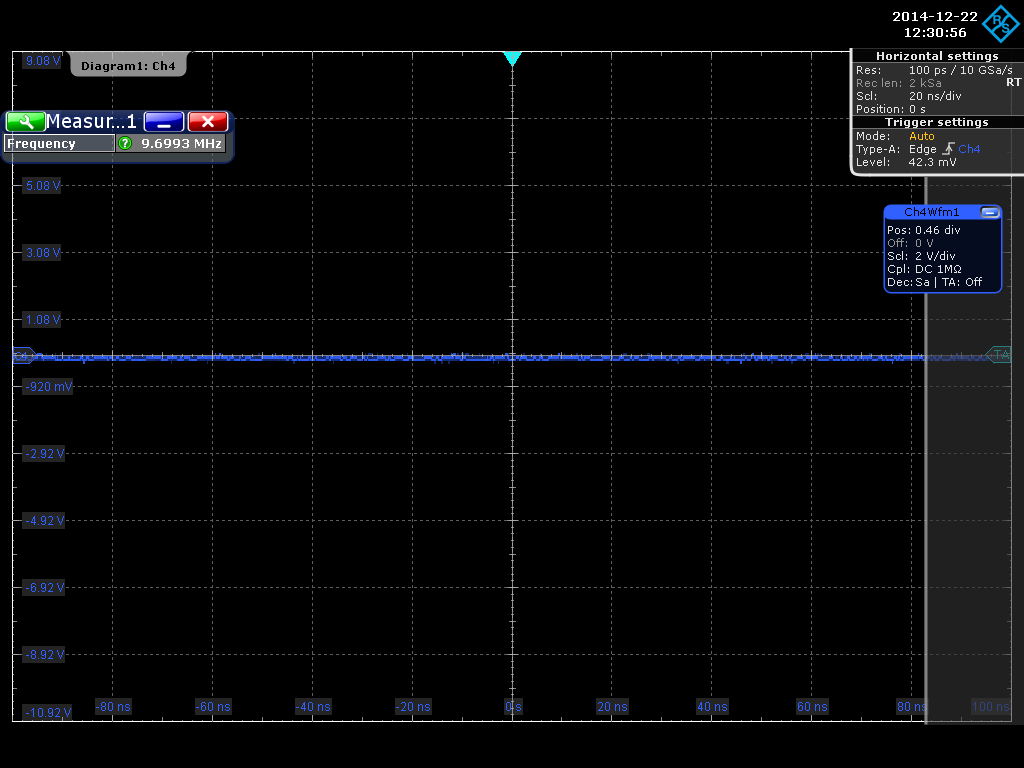Viewport: 1024px width, 768px height.
Task: Click the Rohde & Schwarz logo
Action: tap(1002, 24)
